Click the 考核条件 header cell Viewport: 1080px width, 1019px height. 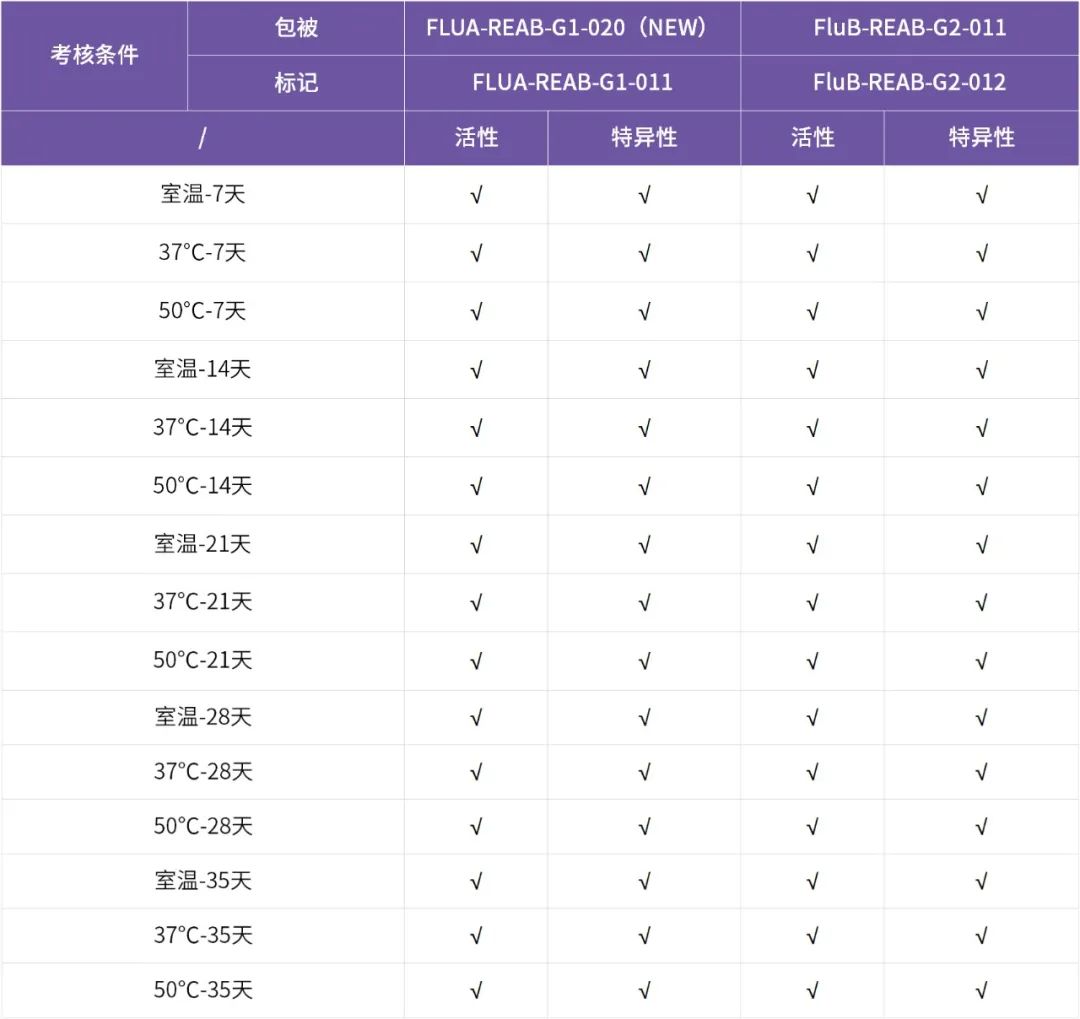click(95, 55)
